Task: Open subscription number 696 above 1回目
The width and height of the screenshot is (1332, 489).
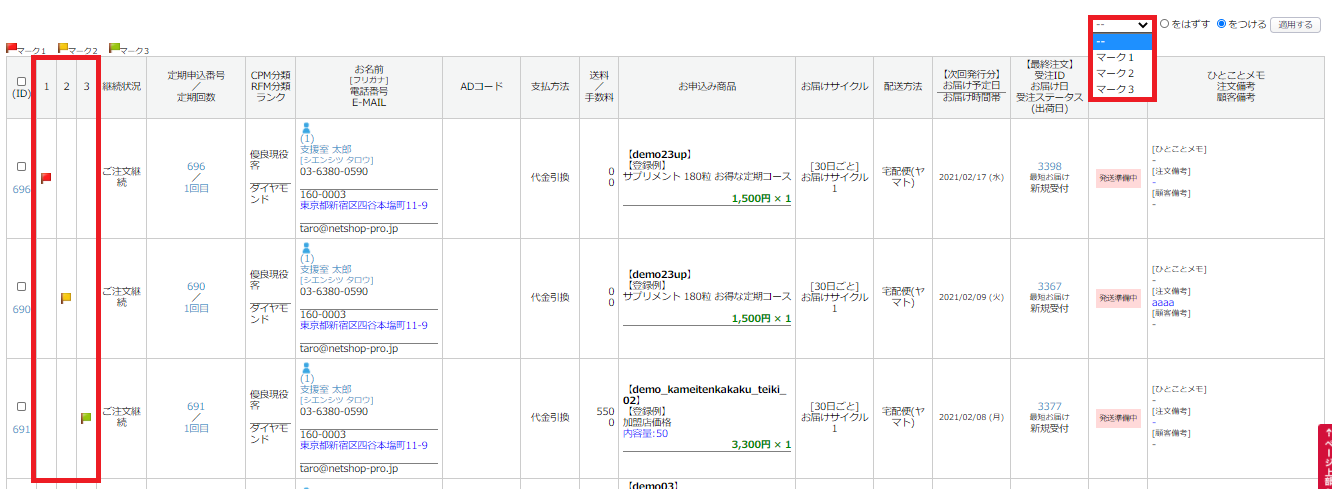Action: tap(196, 166)
